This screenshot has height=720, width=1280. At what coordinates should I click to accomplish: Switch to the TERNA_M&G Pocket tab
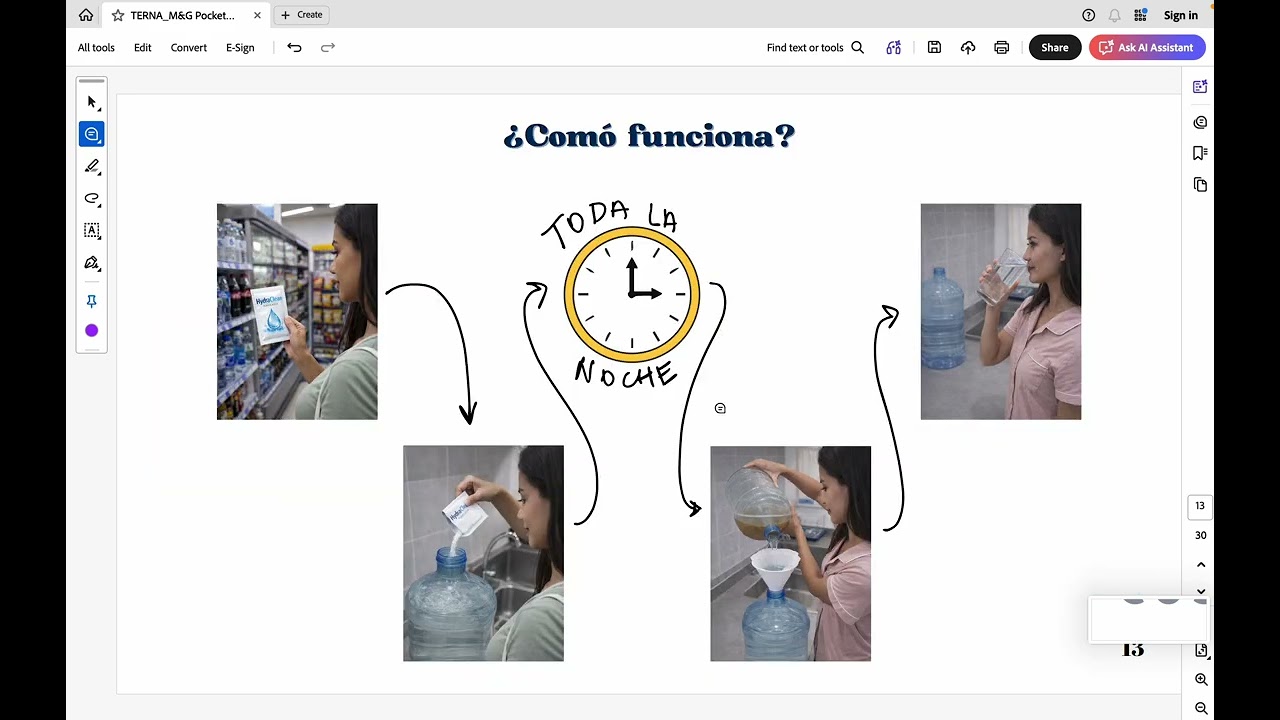[x=183, y=15]
